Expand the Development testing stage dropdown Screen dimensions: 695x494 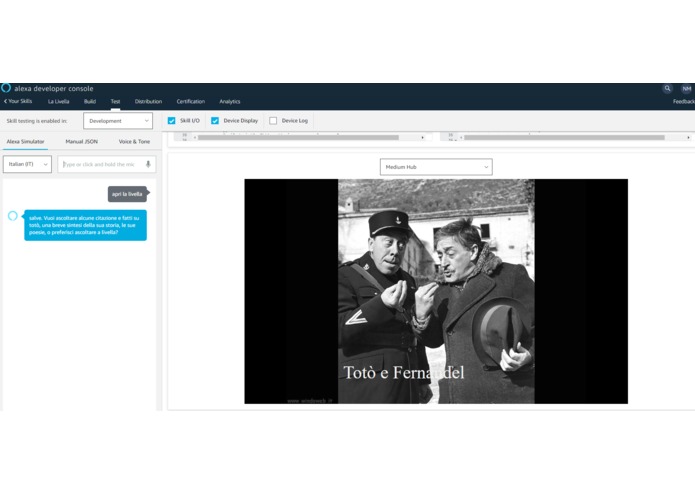point(118,121)
